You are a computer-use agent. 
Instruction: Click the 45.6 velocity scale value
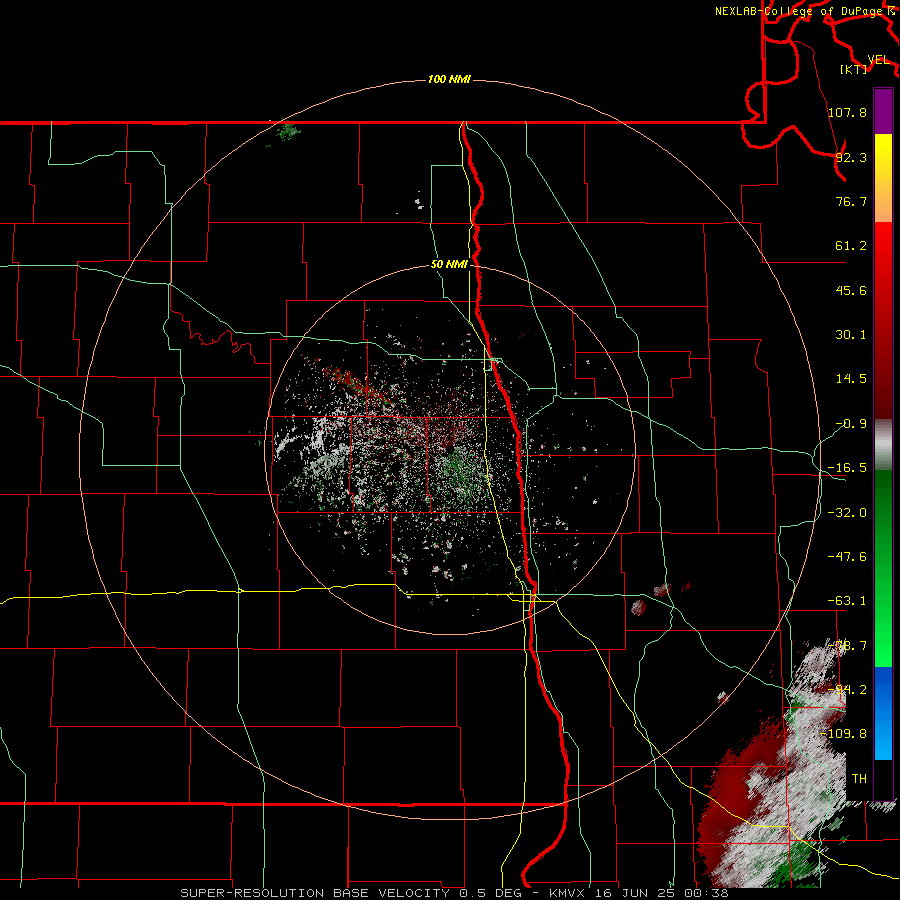coord(851,290)
